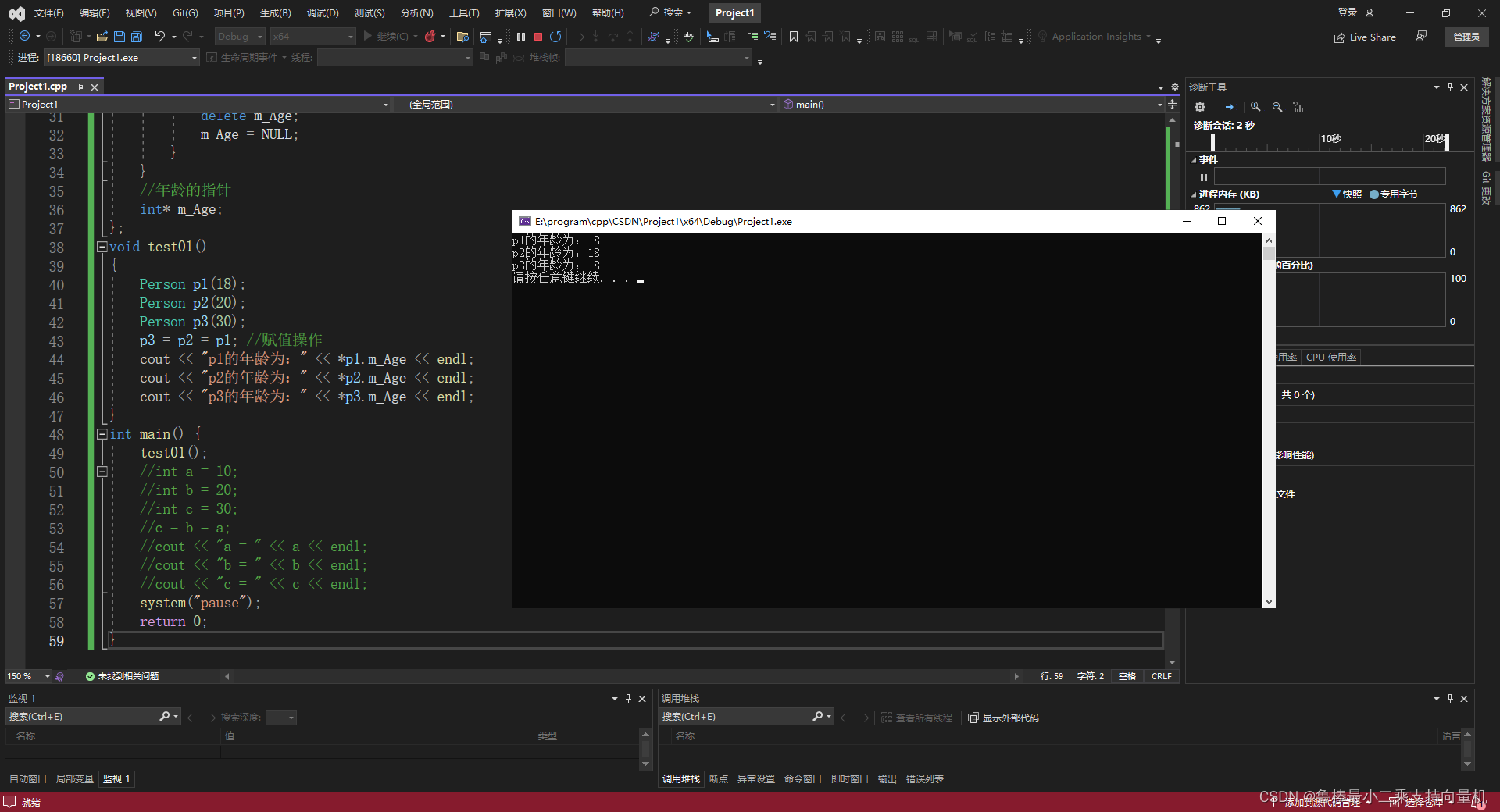
Task: Toggle the 快照 memory marker
Action: click(x=1347, y=194)
